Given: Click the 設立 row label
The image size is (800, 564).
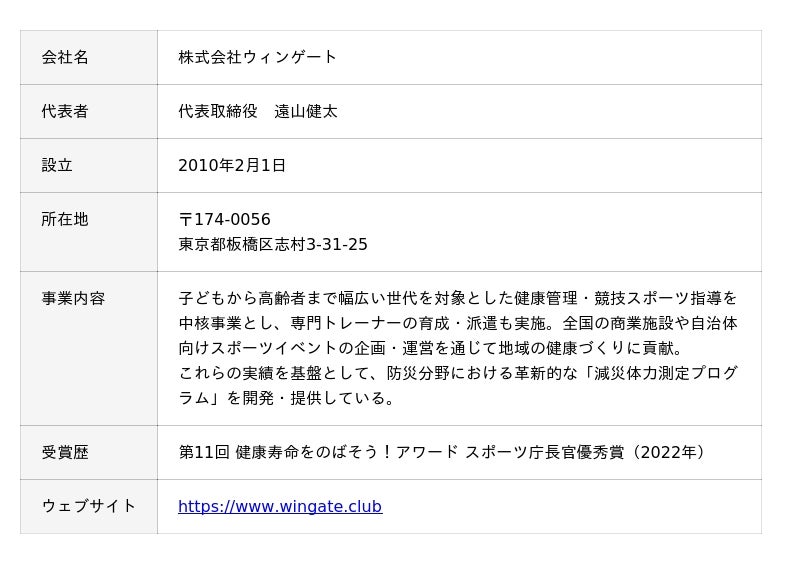Looking at the screenshot, I should [57, 166].
